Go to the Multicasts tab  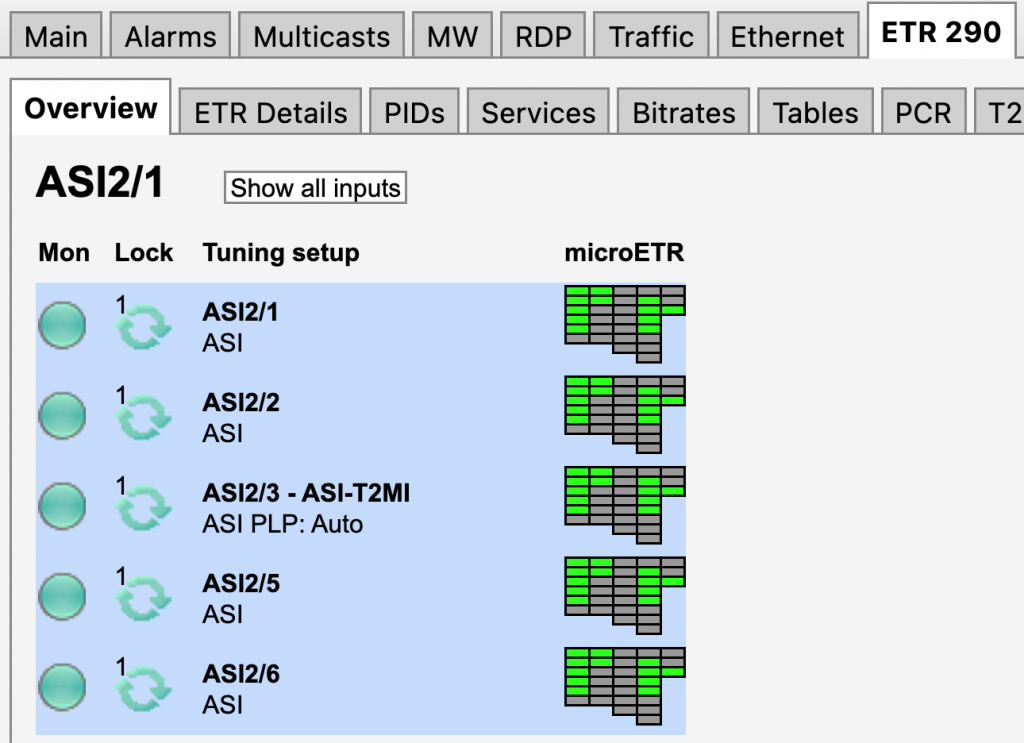[x=321, y=37]
